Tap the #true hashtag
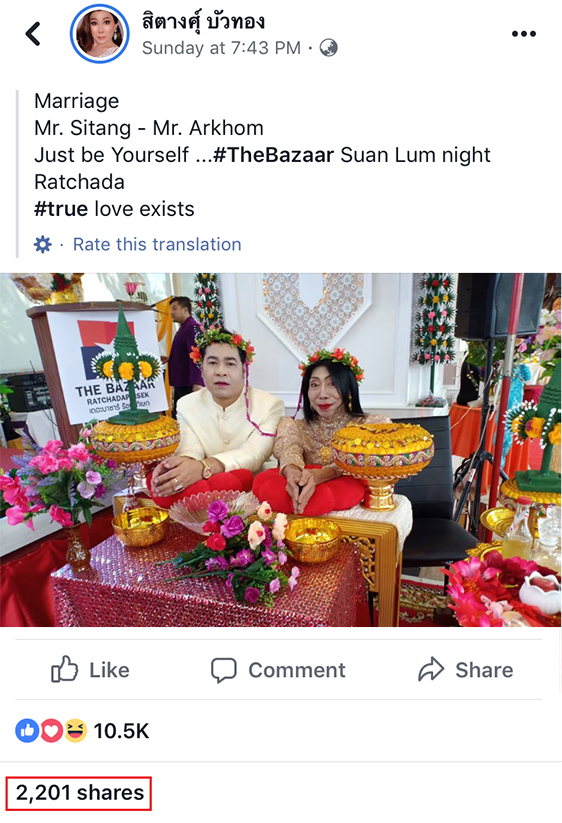Viewport: 562px width, 823px height. (61, 209)
